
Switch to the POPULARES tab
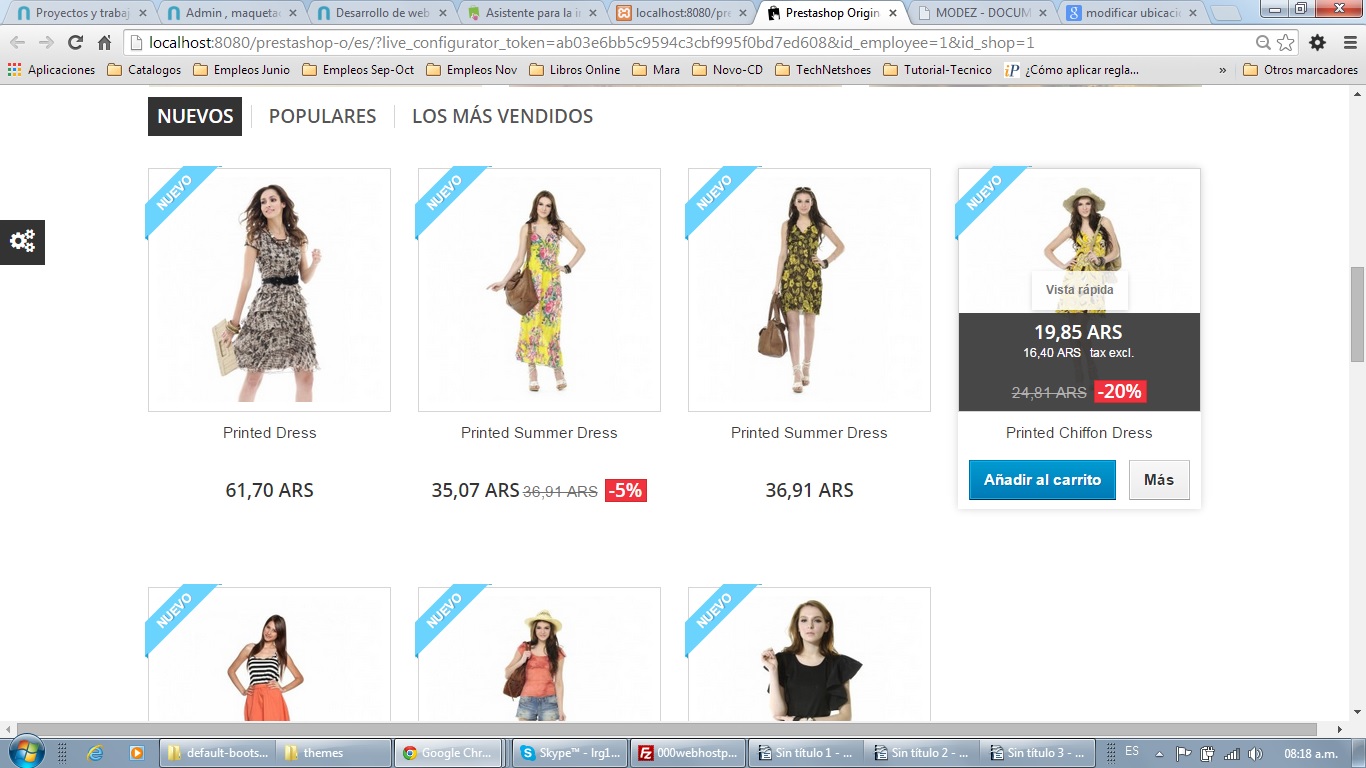click(x=322, y=116)
